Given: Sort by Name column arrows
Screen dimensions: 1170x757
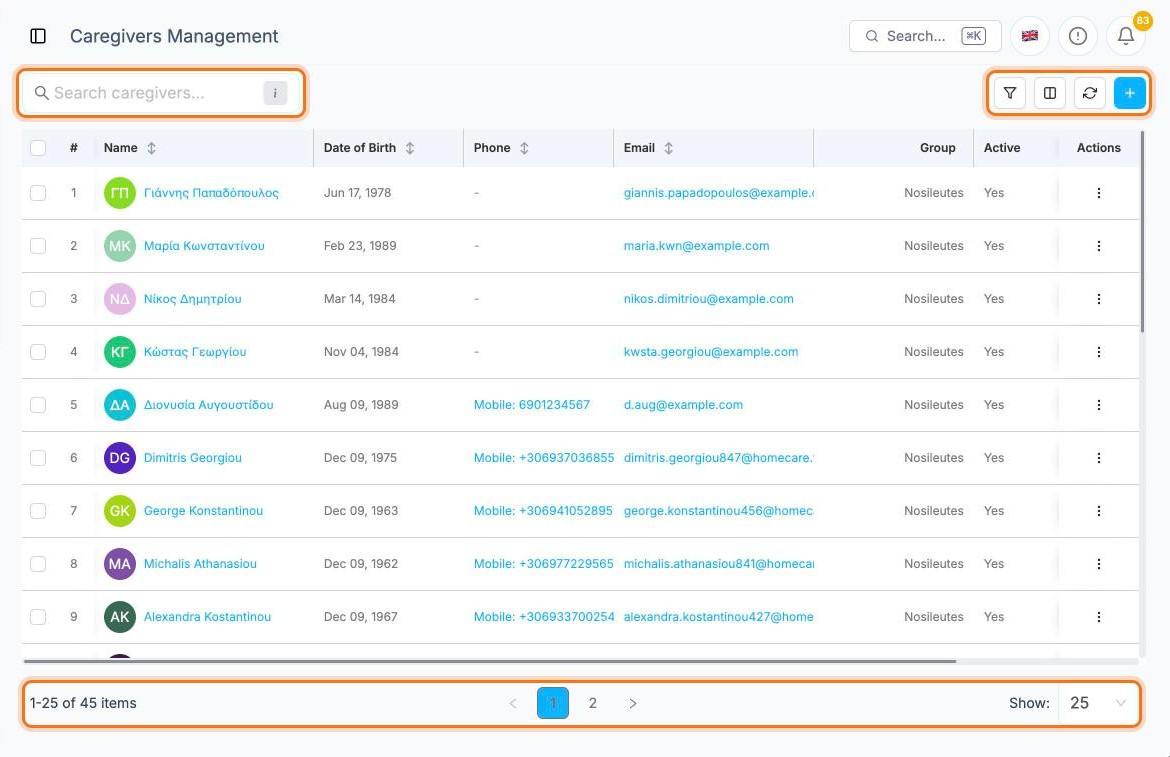Looking at the screenshot, I should pyautogui.click(x=151, y=148).
